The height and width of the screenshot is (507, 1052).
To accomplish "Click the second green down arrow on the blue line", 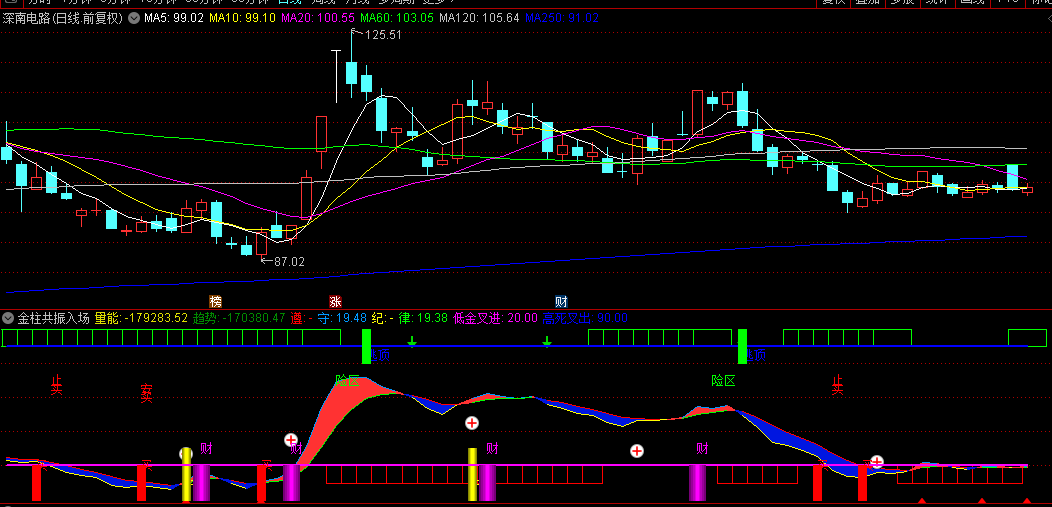I will [x=547, y=343].
